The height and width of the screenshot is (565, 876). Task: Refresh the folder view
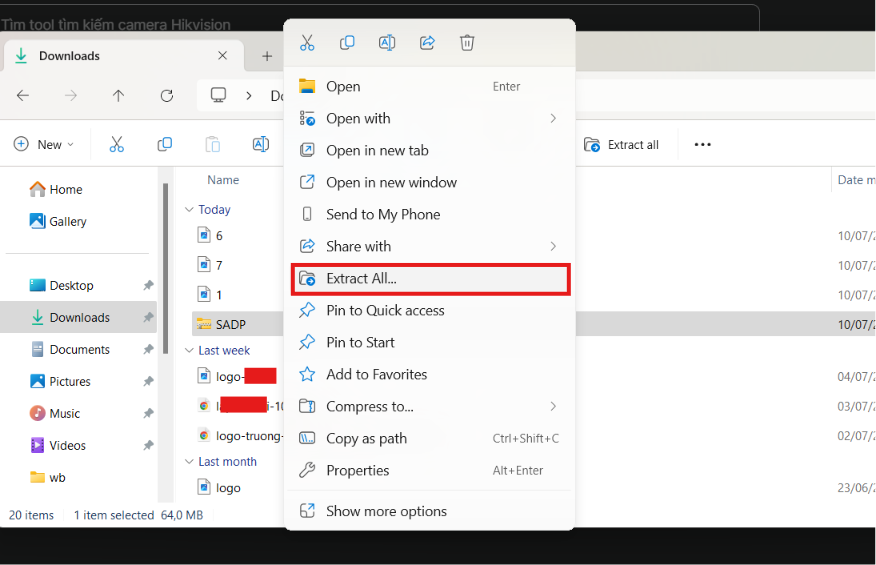[166, 96]
